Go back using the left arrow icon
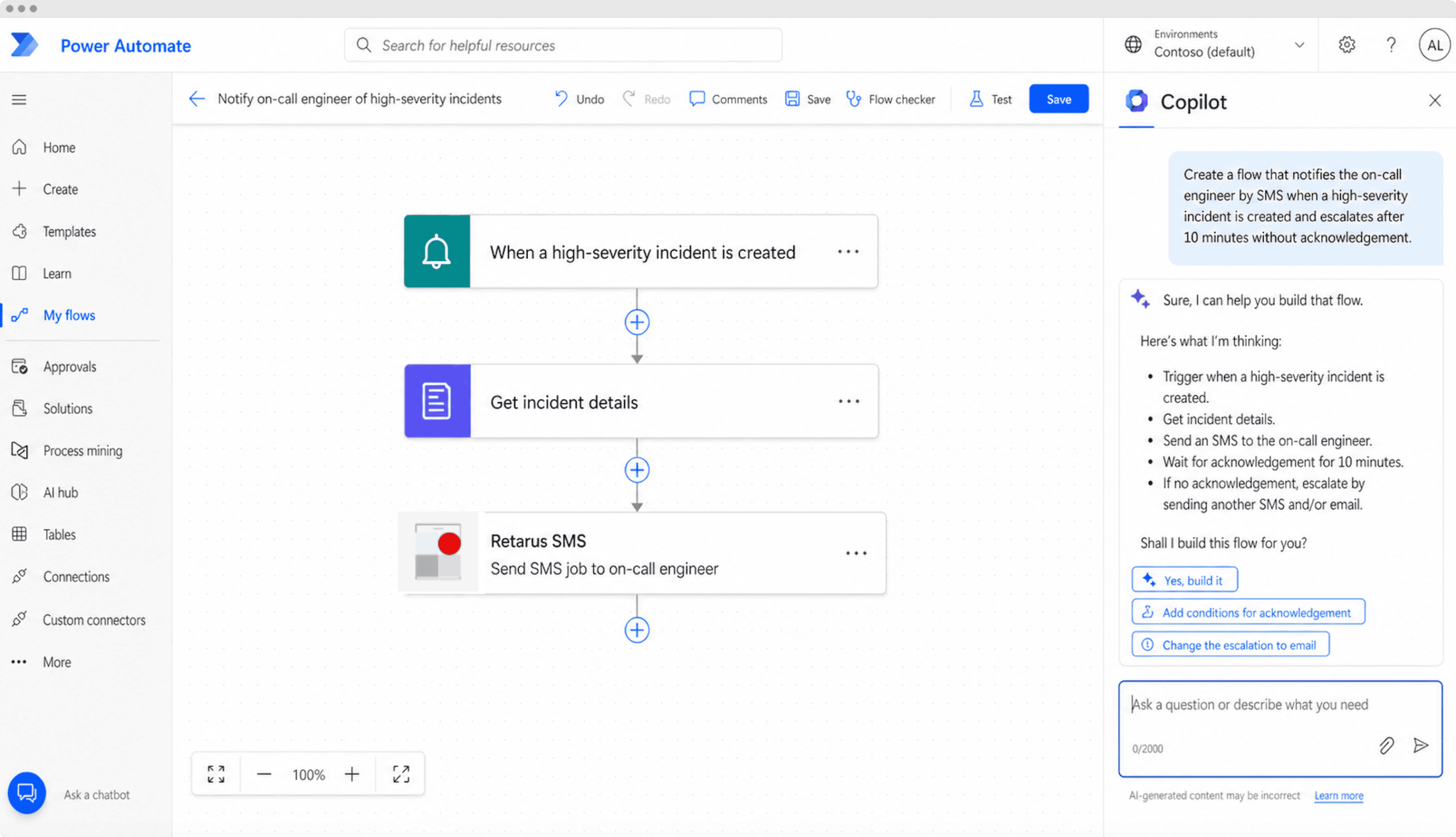Viewport: 1456px width, 837px height. (x=197, y=99)
